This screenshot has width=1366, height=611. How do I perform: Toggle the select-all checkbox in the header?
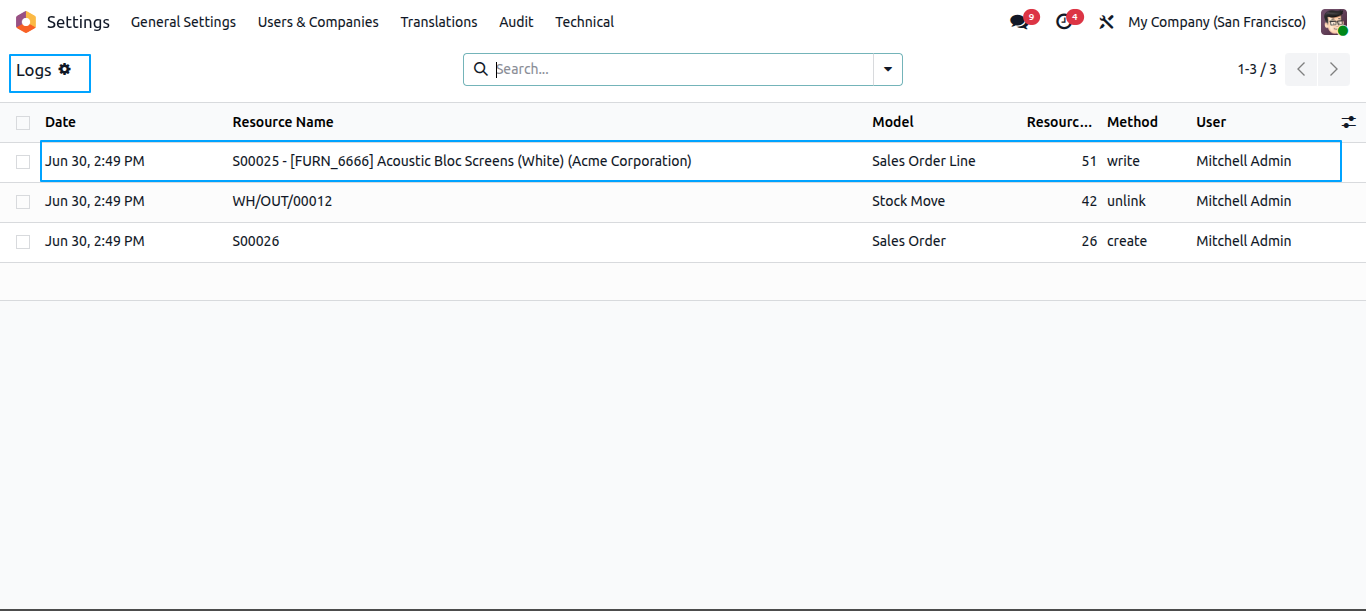23,123
